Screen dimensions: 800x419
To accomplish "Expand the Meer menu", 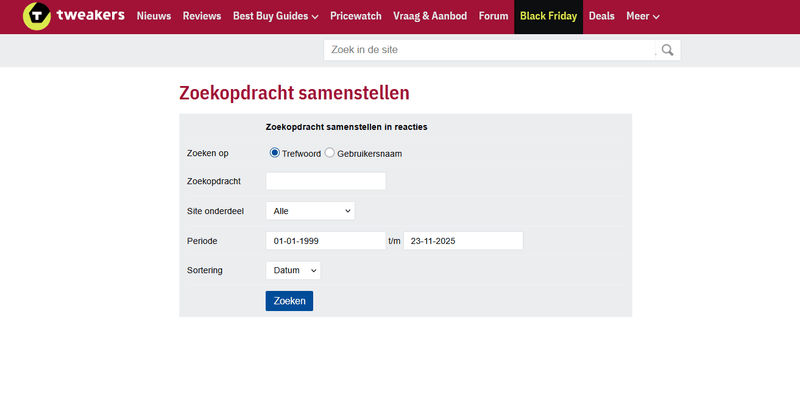I will 642,16.
